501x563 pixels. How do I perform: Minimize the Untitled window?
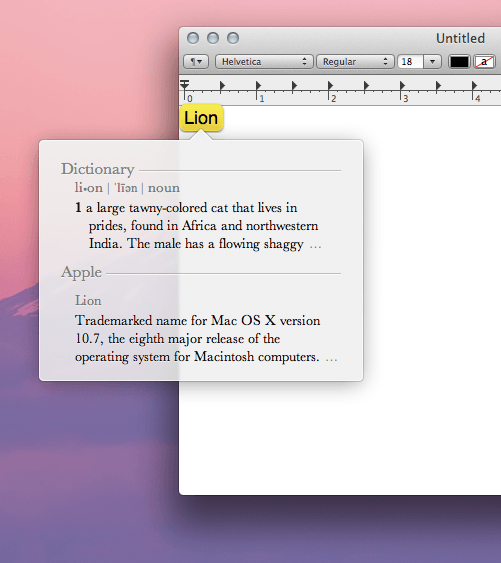tap(213, 38)
